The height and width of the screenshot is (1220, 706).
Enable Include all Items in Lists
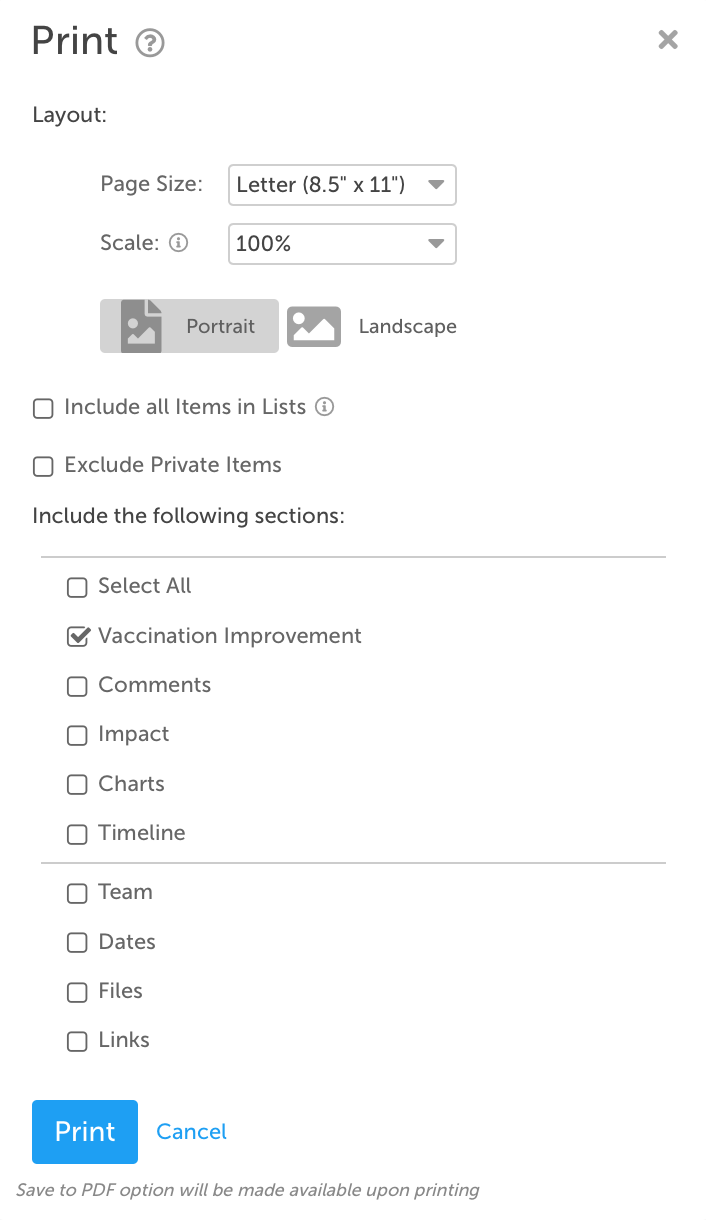click(x=43, y=409)
